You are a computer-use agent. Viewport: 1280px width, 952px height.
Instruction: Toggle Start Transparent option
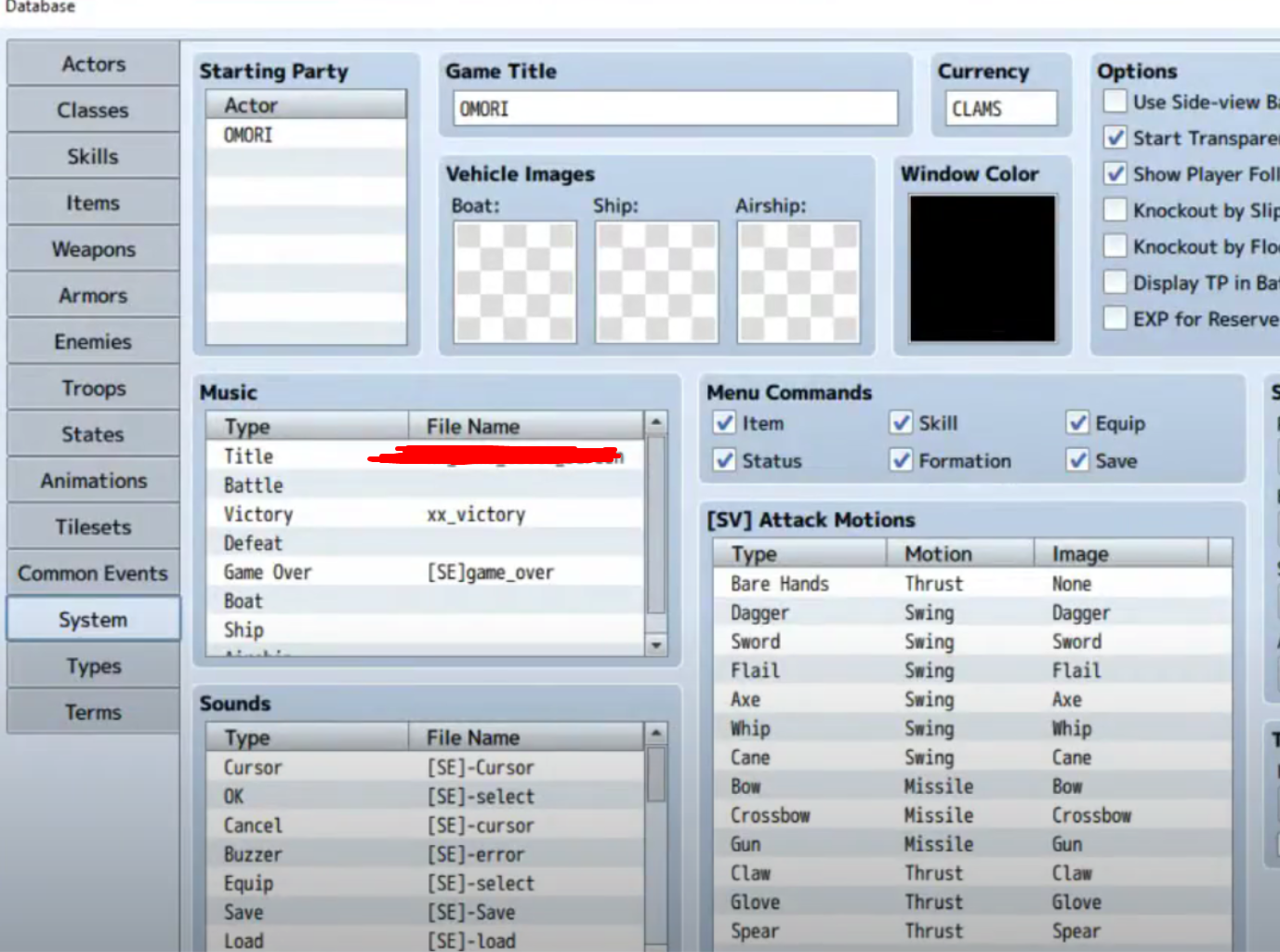pyautogui.click(x=1115, y=138)
